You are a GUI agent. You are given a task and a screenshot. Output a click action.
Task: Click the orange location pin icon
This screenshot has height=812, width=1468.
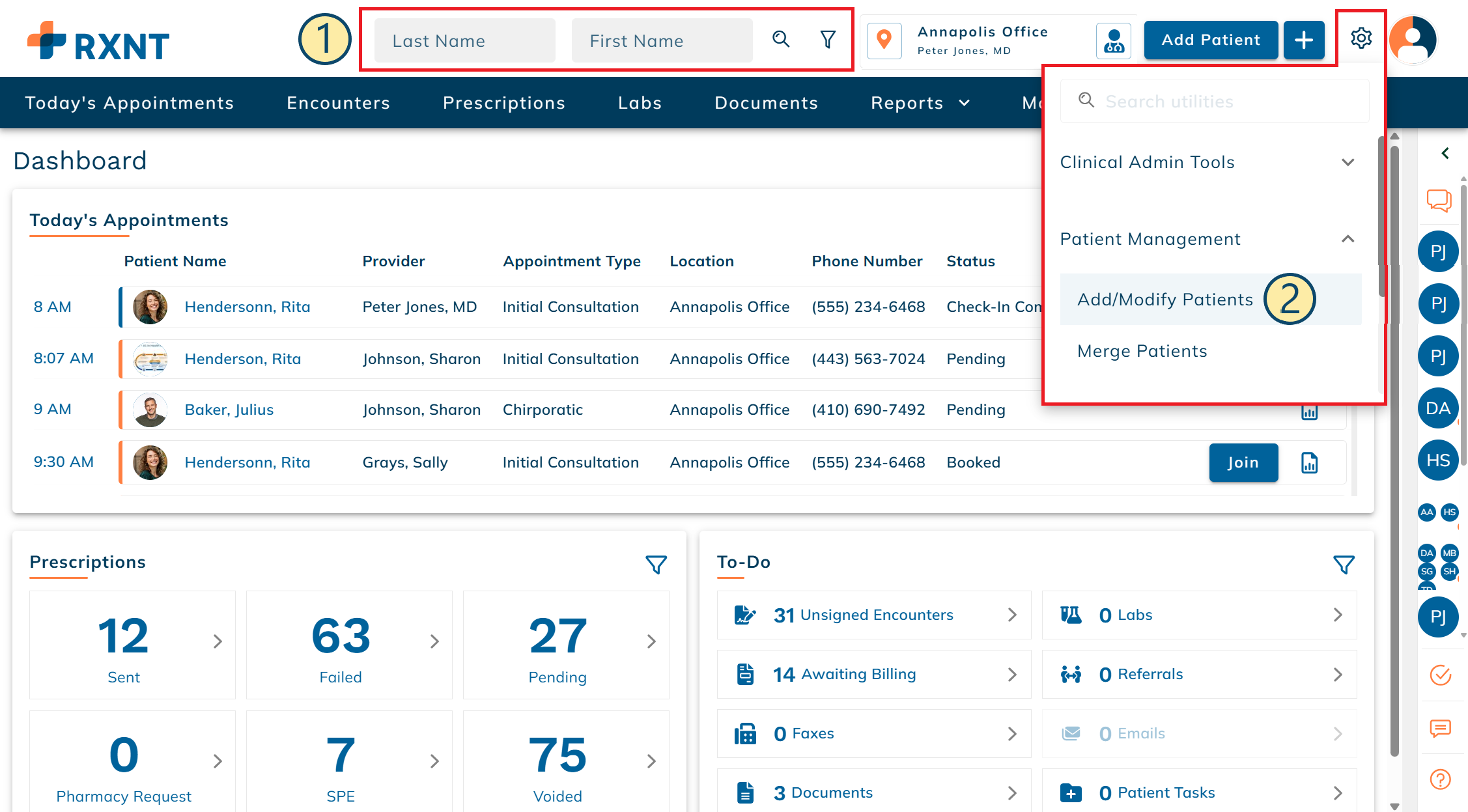884,40
